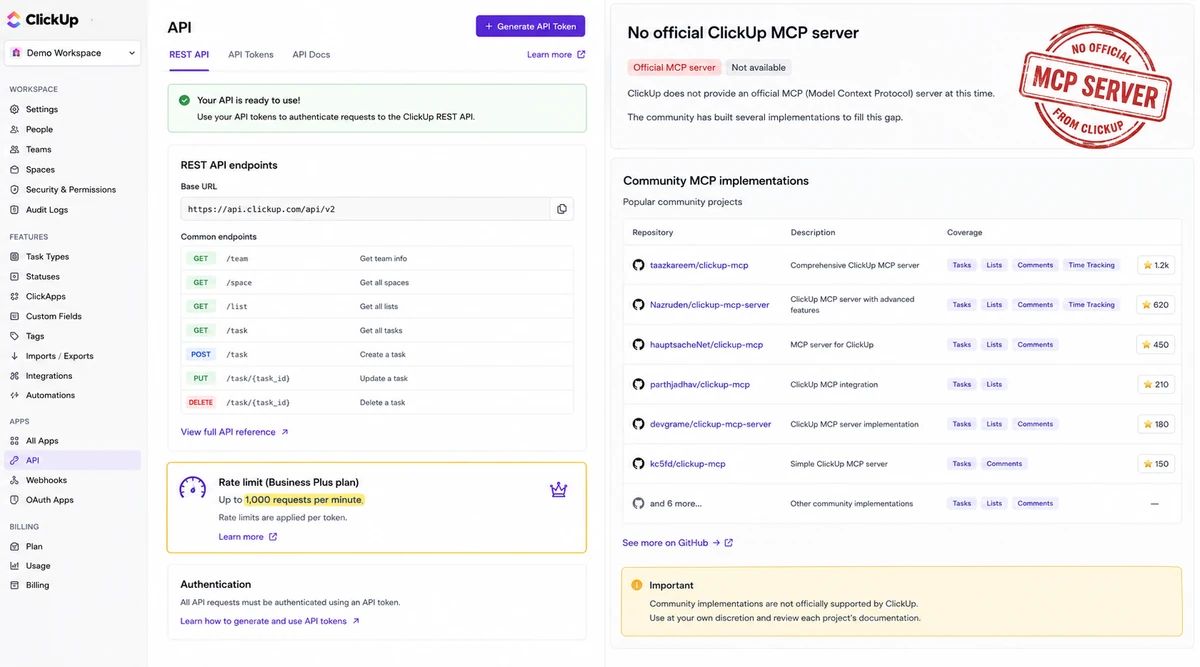Open the People icon in the sidebar
The height and width of the screenshot is (667, 1200).
[15, 129]
